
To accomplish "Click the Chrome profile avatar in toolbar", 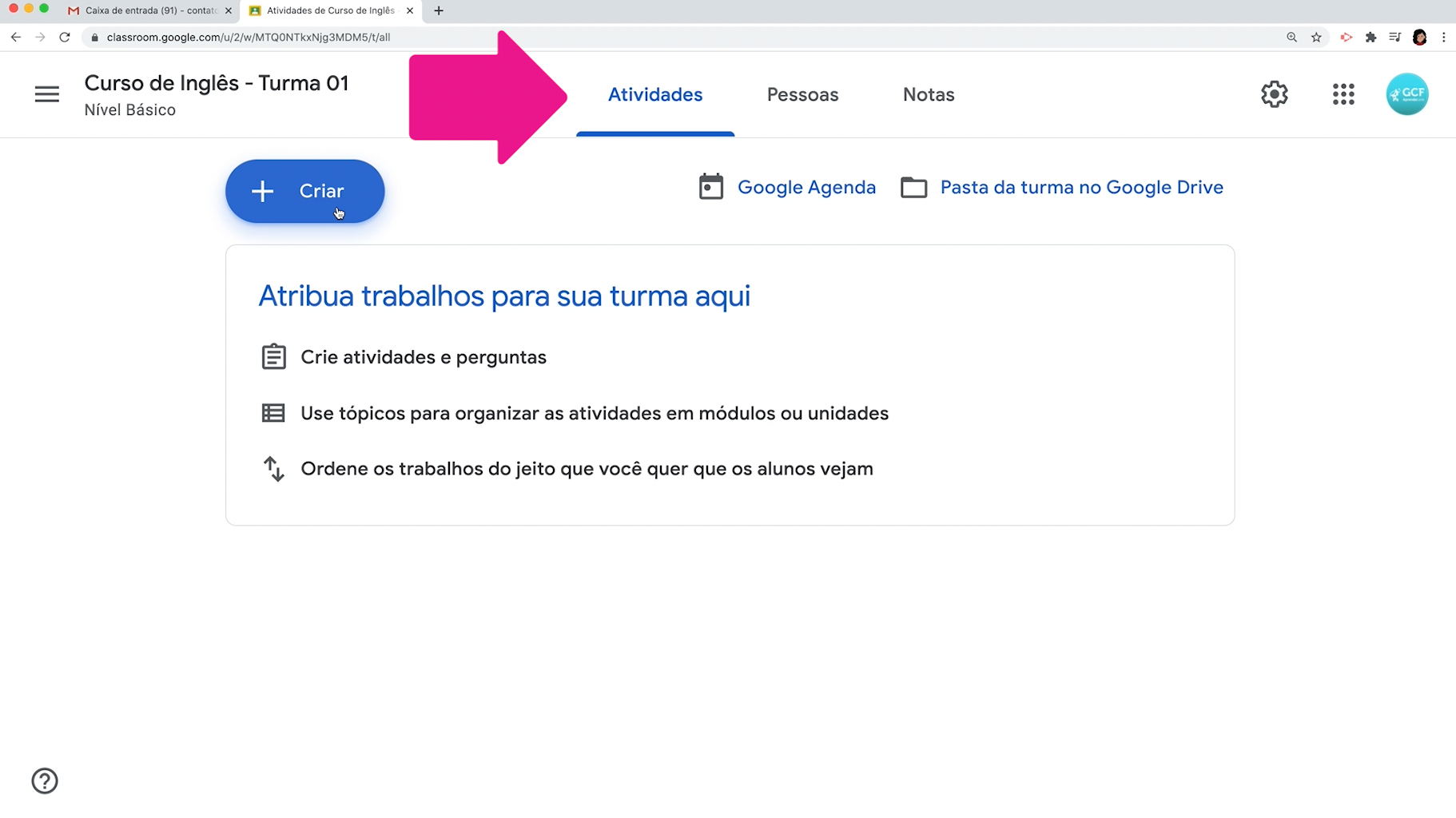I will coord(1419,37).
